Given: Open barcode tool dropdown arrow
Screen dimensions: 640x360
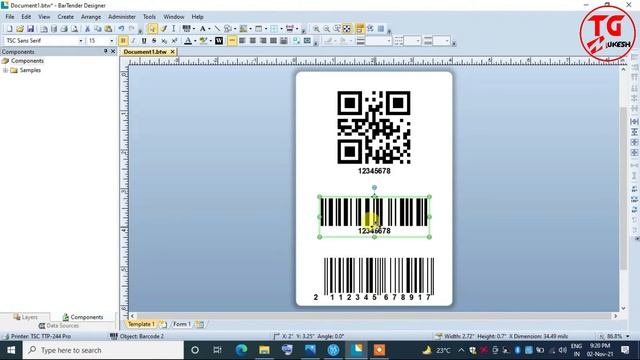Looking at the screenshot, I should pos(193,29).
